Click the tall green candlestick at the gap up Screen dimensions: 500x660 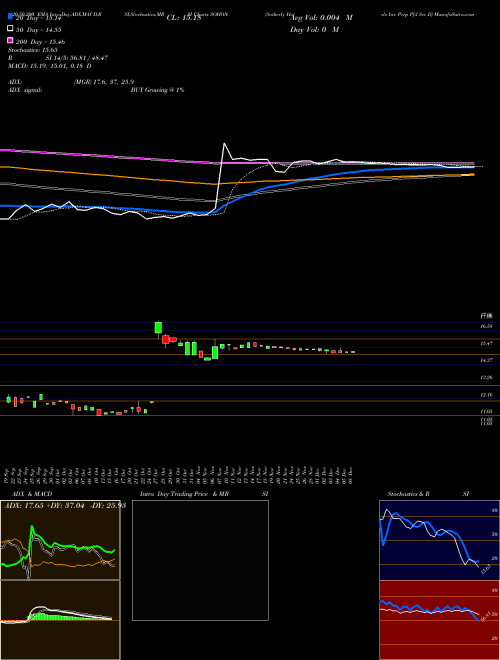[158, 327]
